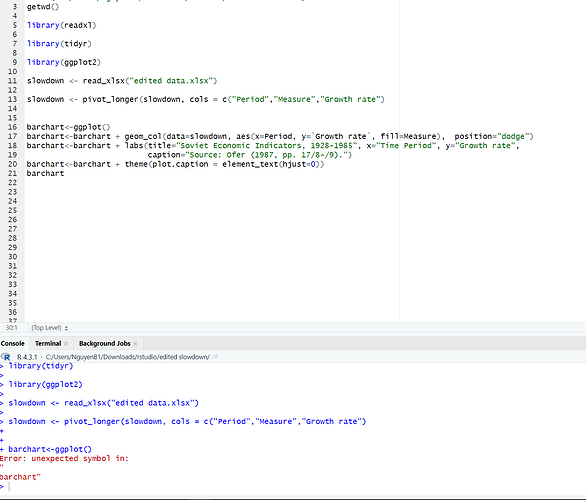Click the geom_col line in editor
Image resolution: width=586 pixels, height=500 pixels.
click(280, 136)
